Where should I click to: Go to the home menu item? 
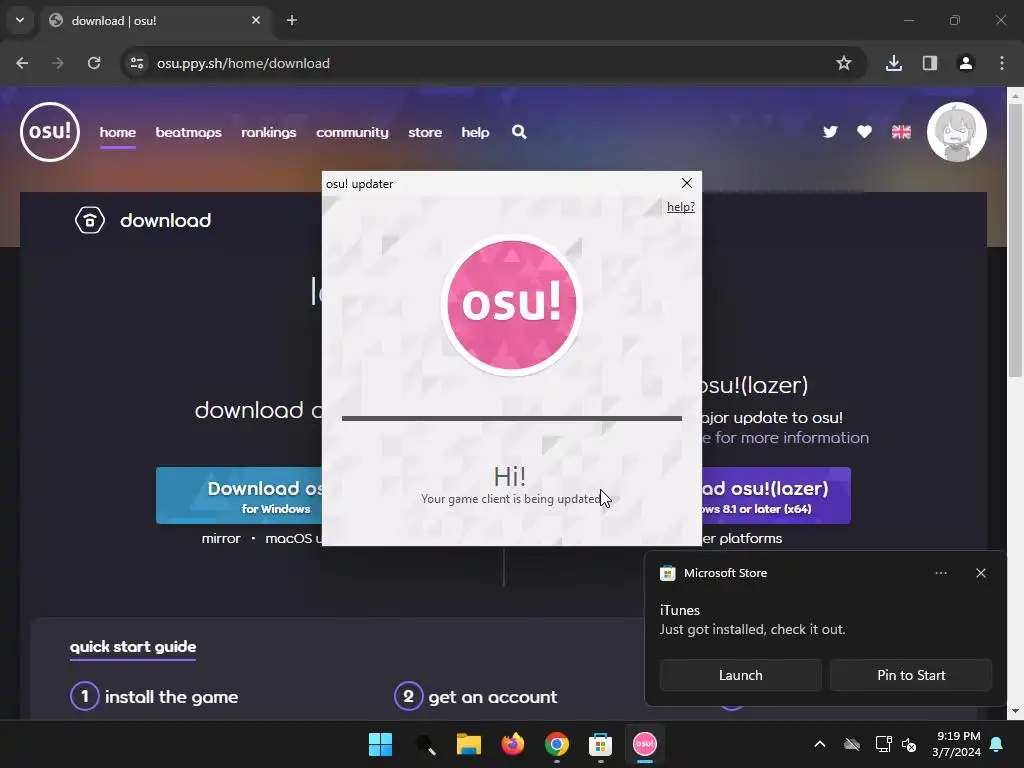pos(118,133)
